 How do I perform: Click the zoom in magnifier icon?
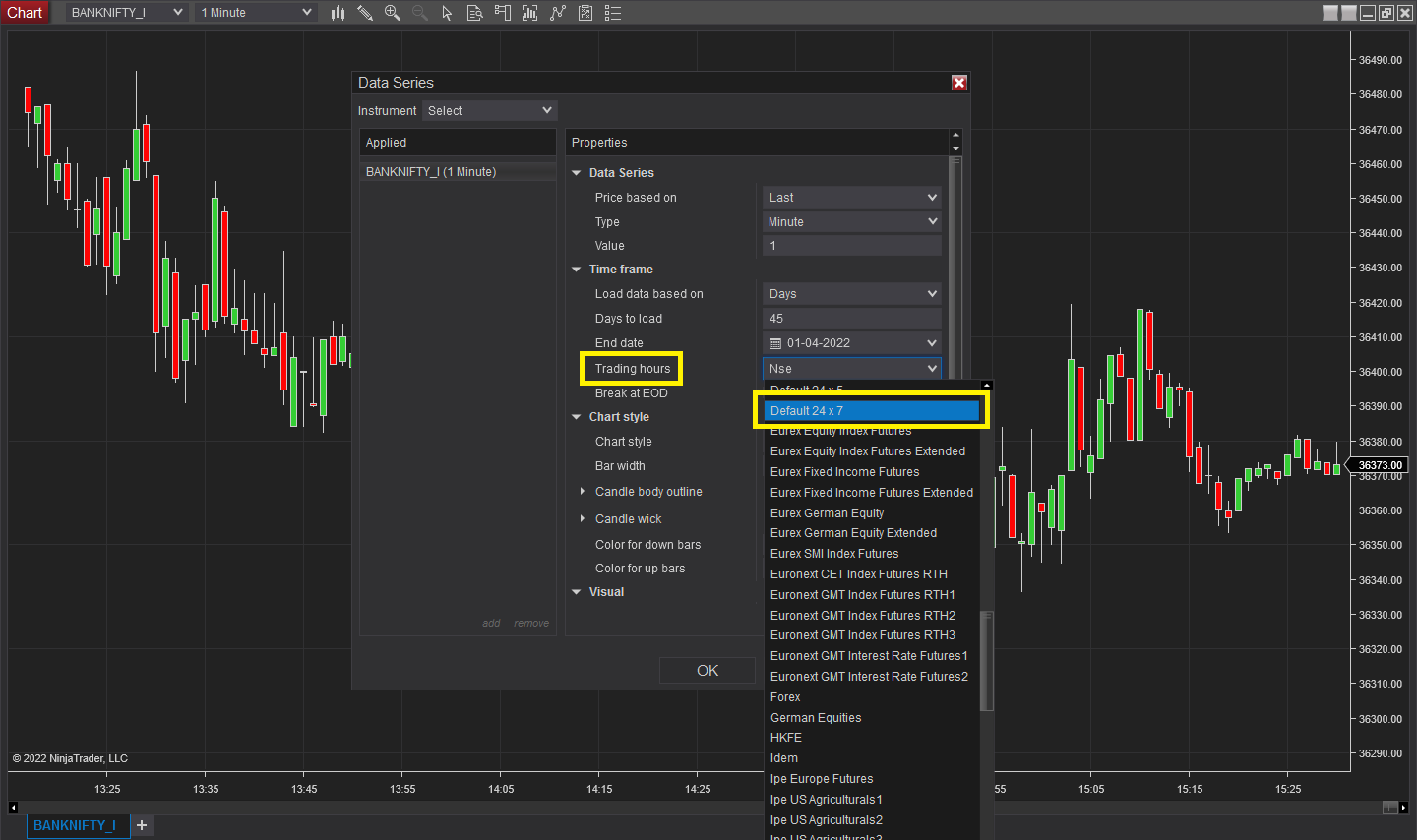tap(393, 13)
